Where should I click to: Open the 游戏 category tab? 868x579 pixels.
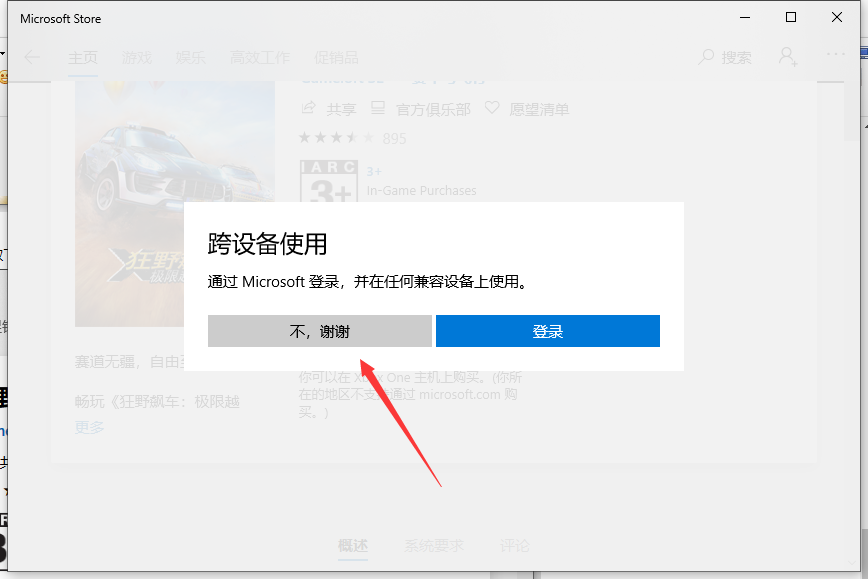click(x=137, y=57)
